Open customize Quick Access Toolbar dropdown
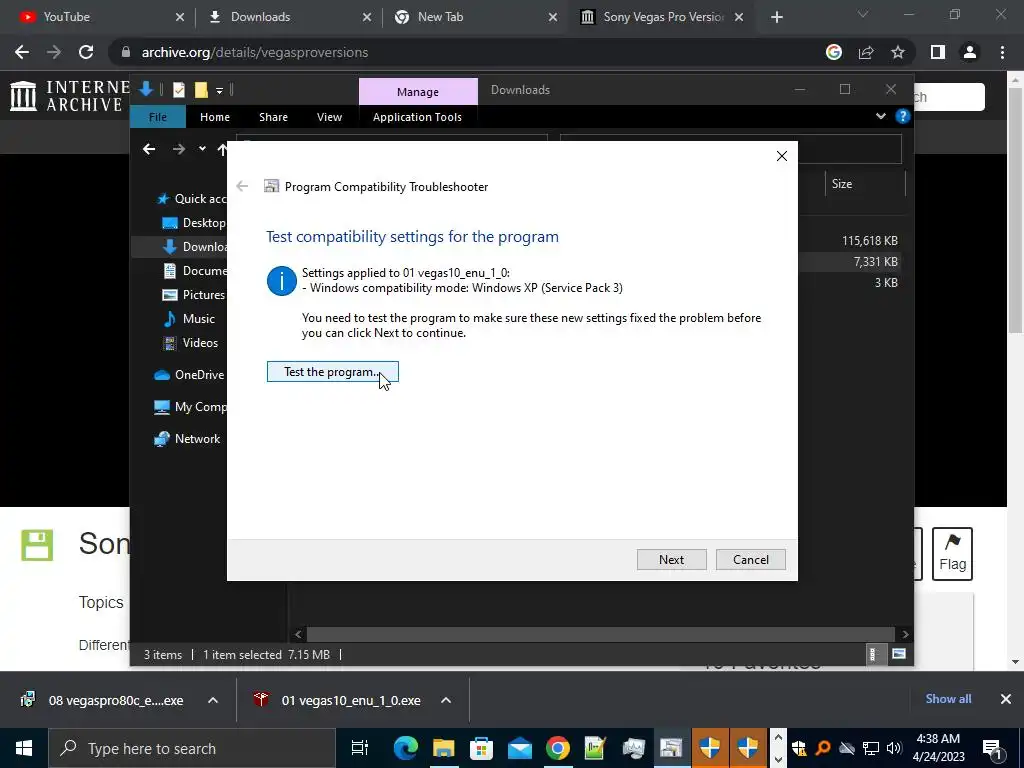 [x=219, y=90]
